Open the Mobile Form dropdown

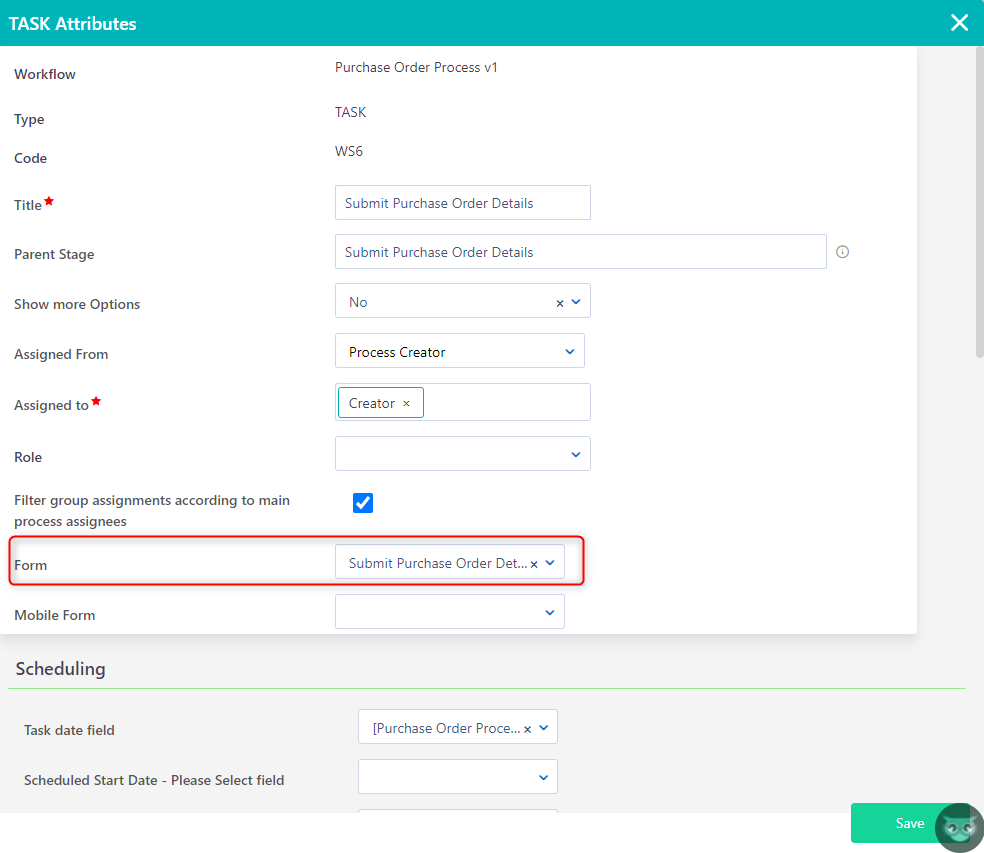pos(548,611)
